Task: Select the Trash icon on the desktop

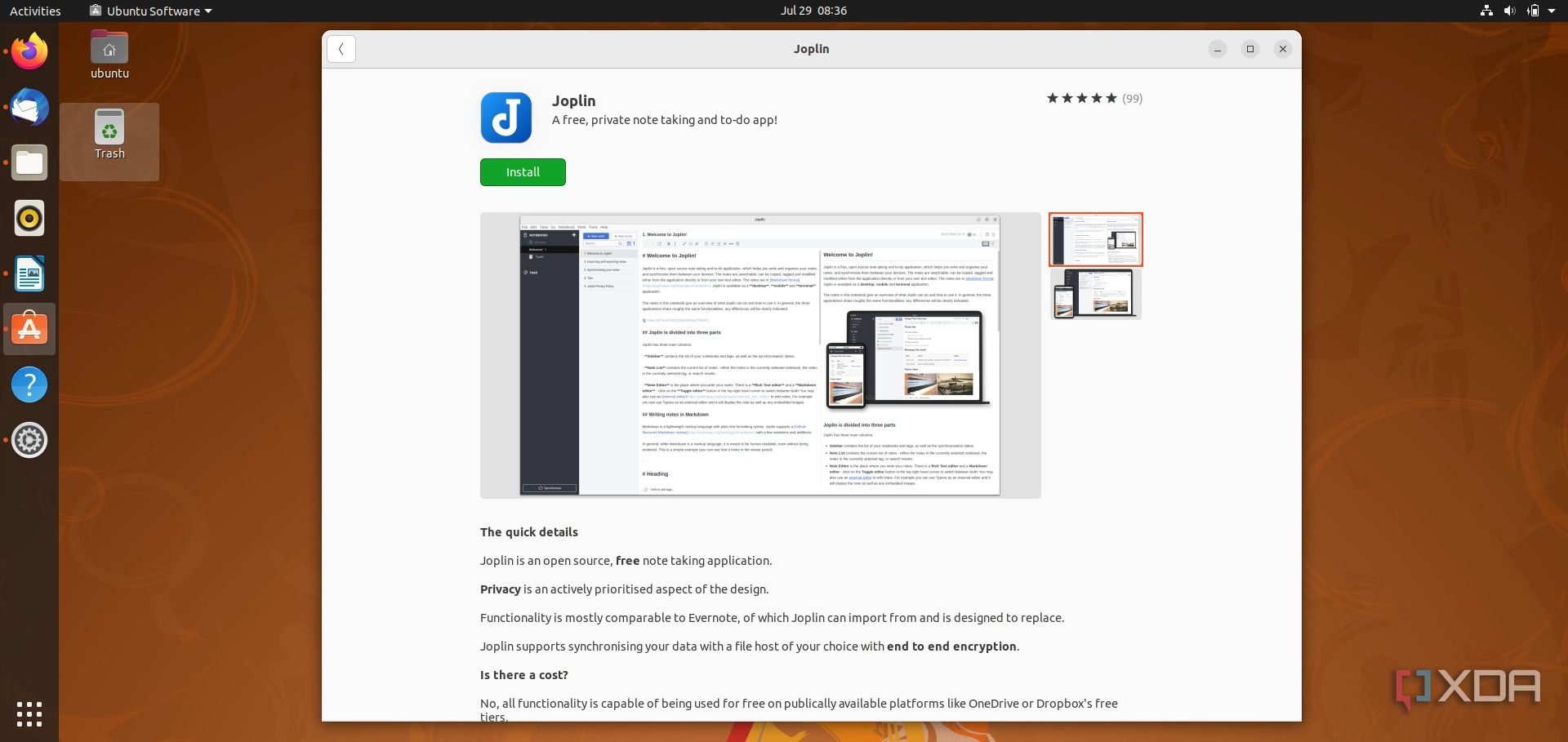Action: [109, 136]
